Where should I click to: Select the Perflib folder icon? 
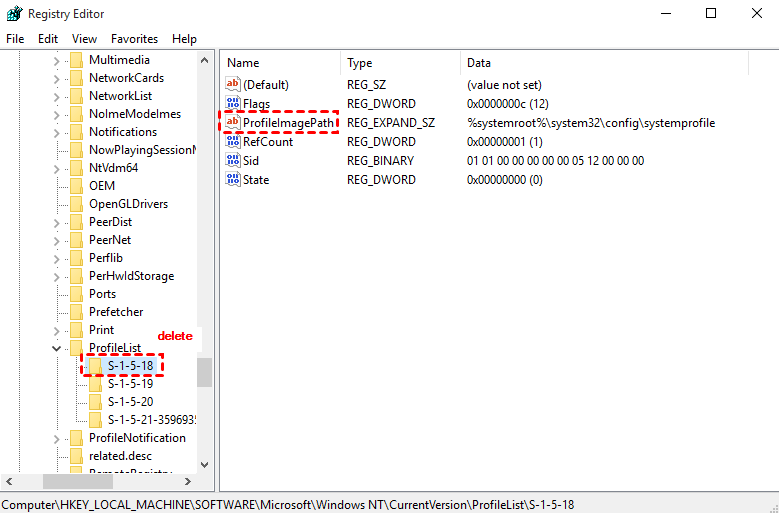77,258
